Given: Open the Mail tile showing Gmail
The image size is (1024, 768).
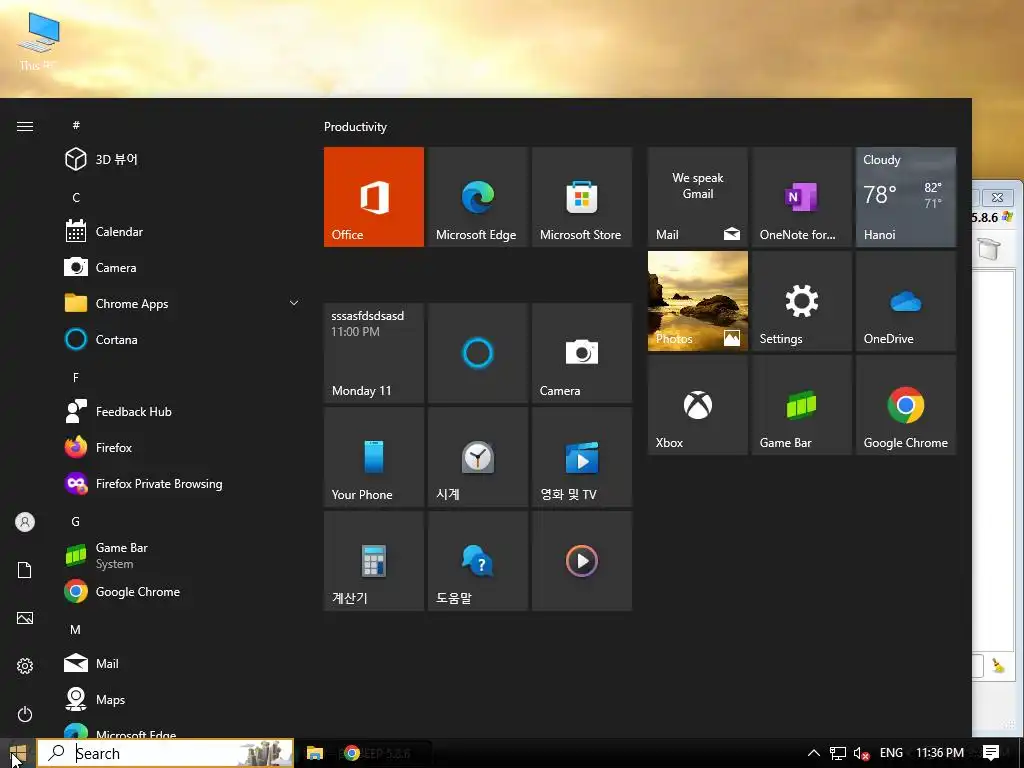Looking at the screenshot, I should 697,197.
